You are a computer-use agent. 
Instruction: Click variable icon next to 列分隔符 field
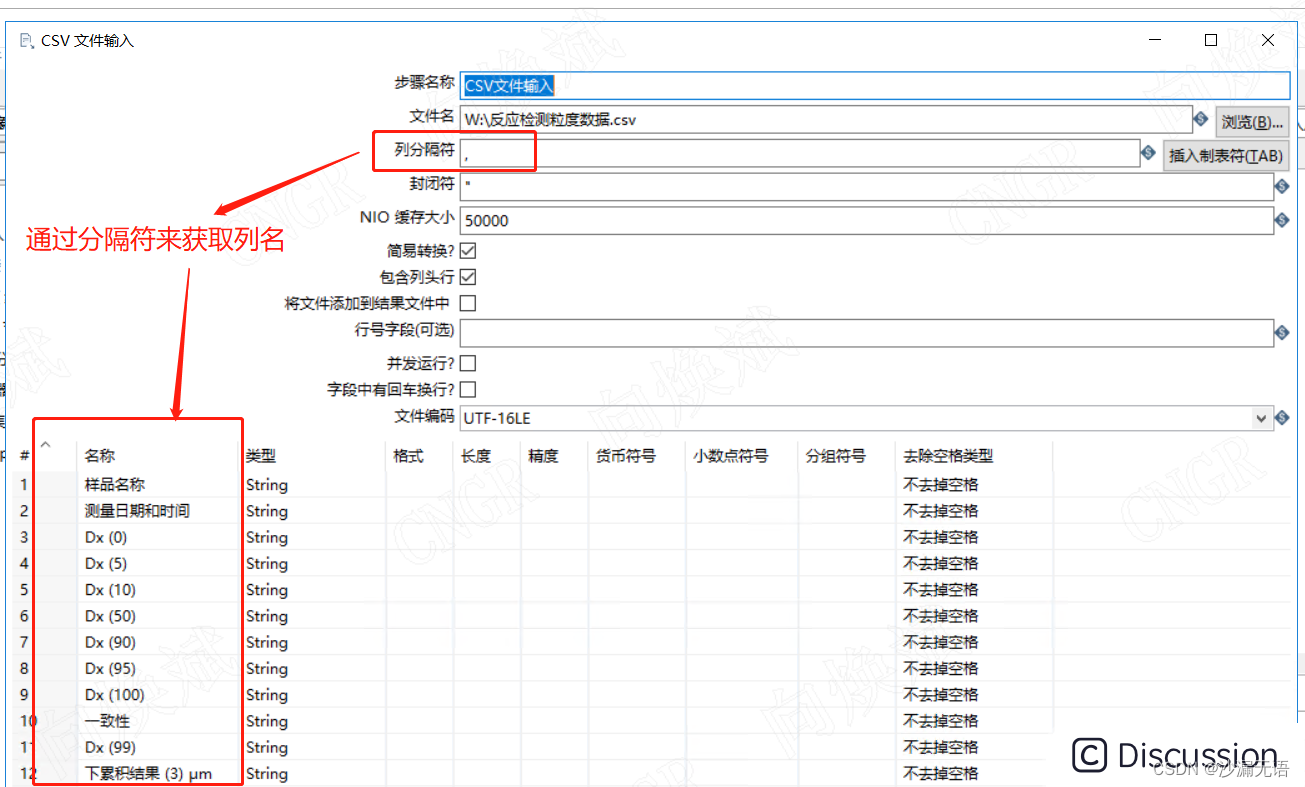point(1148,152)
